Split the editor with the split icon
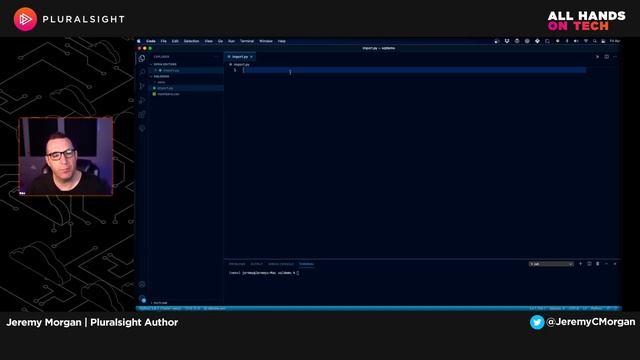 click(607, 57)
